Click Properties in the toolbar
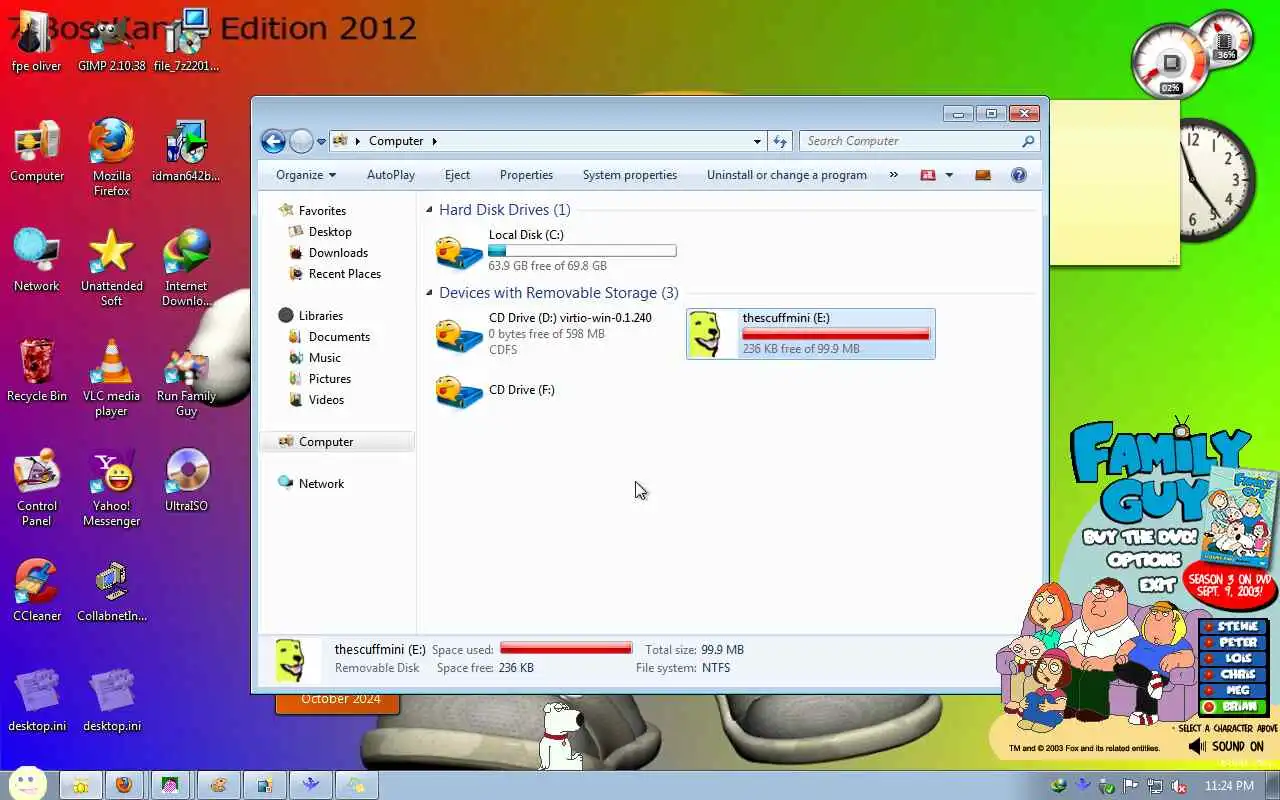 (526, 175)
